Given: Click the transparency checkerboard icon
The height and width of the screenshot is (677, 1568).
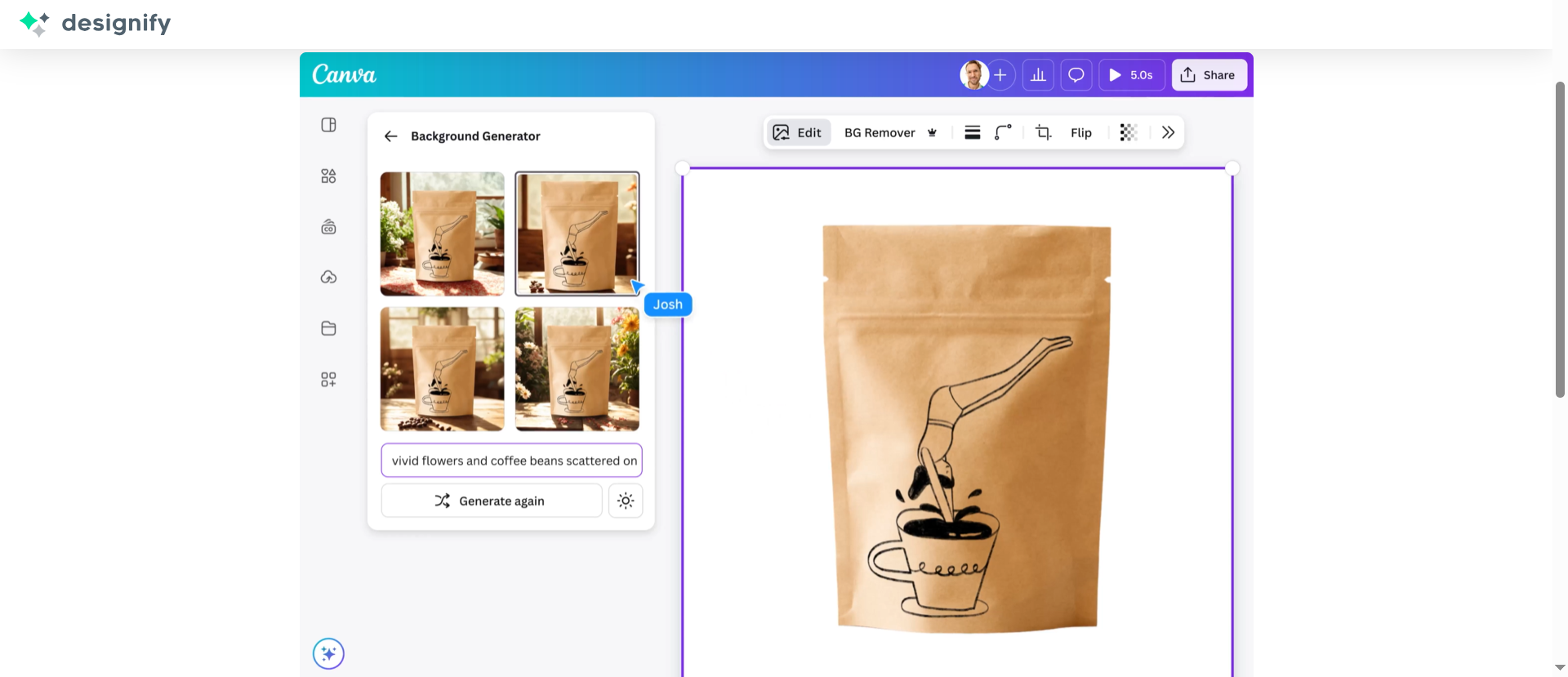Looking at the screenshot, I should tap(1129, 132).
